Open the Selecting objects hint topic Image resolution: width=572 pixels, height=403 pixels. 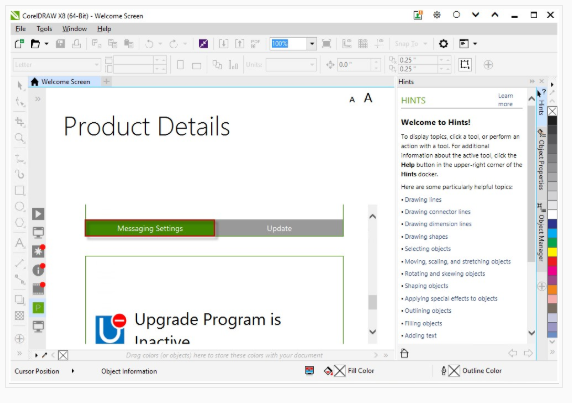click(x=428, y=249)
